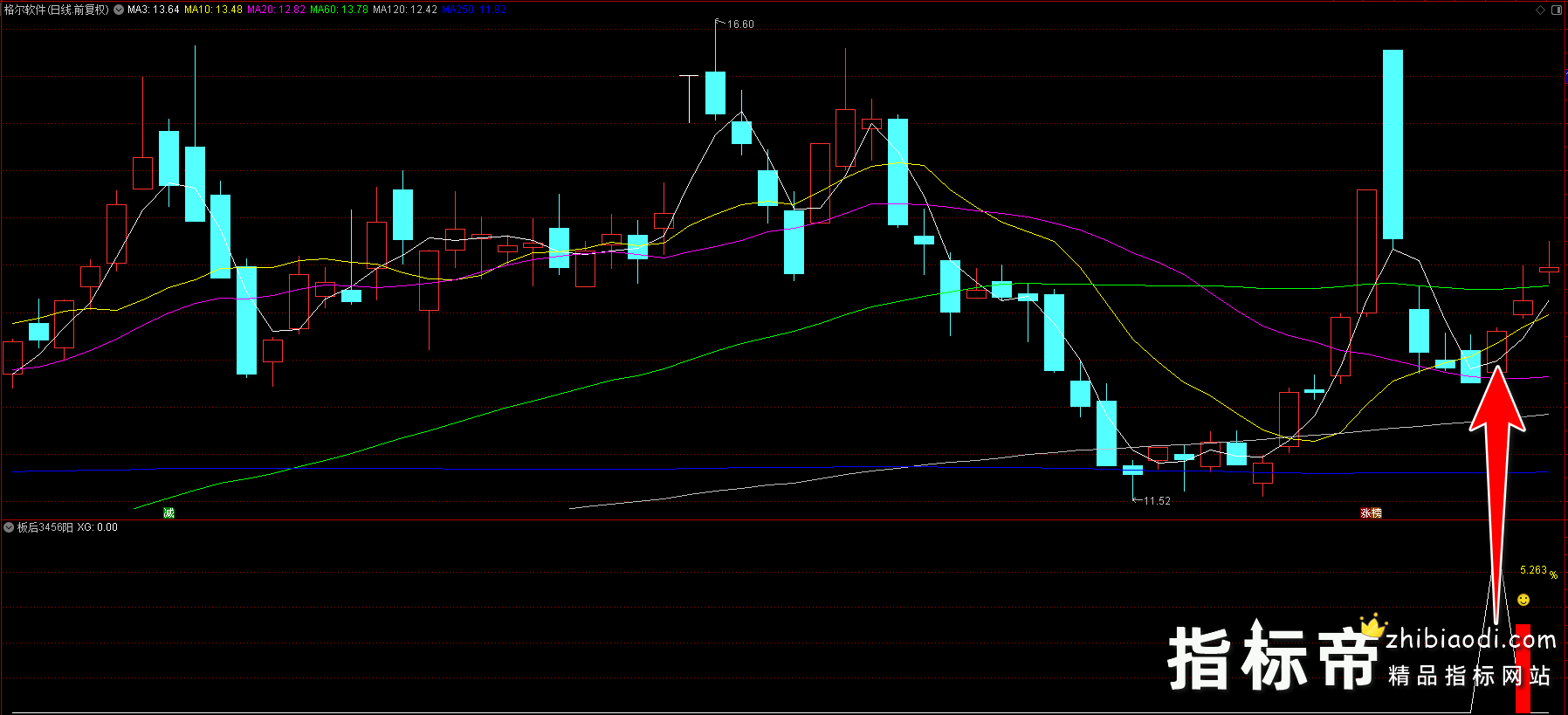The image size is (1568, 715).
Task: Click the blue MA250: 11.82 label
Action: 474,10
